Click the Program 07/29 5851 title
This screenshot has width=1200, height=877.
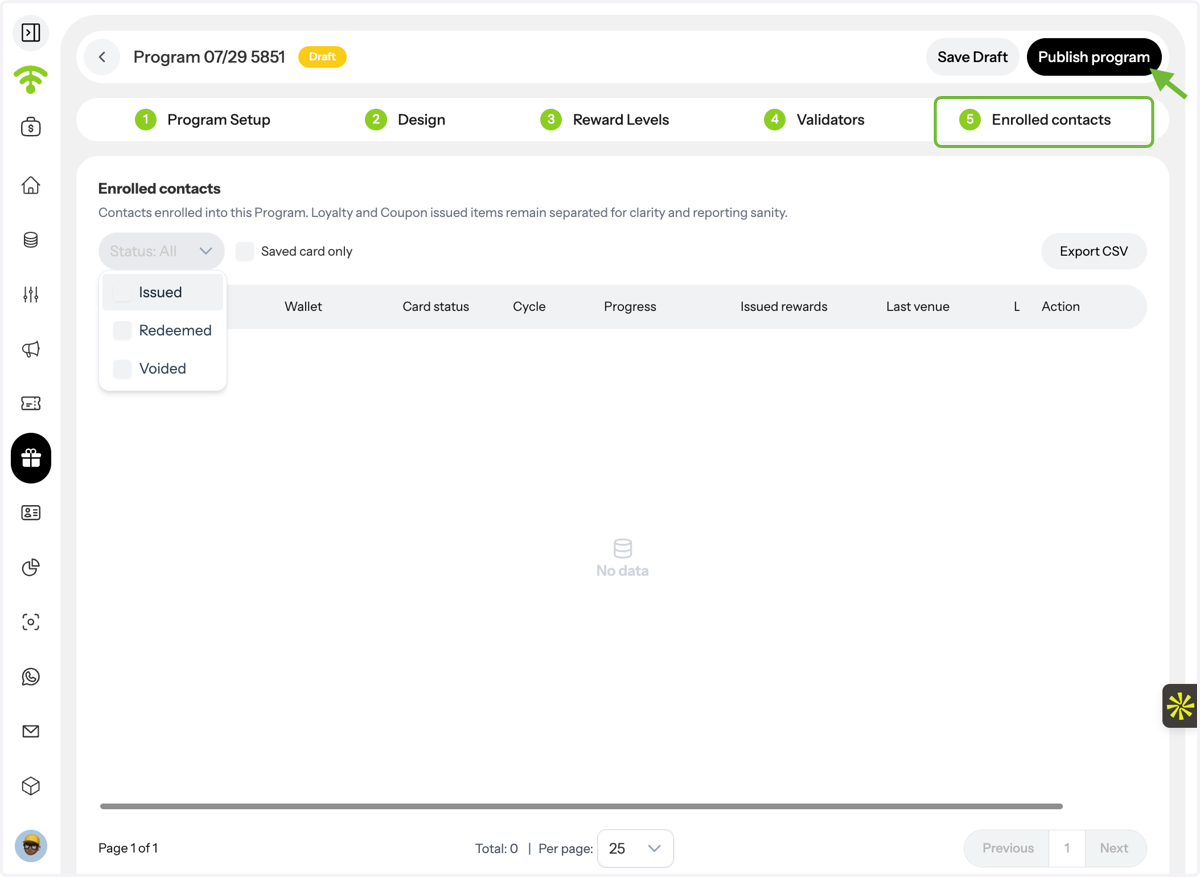(209, 57)
